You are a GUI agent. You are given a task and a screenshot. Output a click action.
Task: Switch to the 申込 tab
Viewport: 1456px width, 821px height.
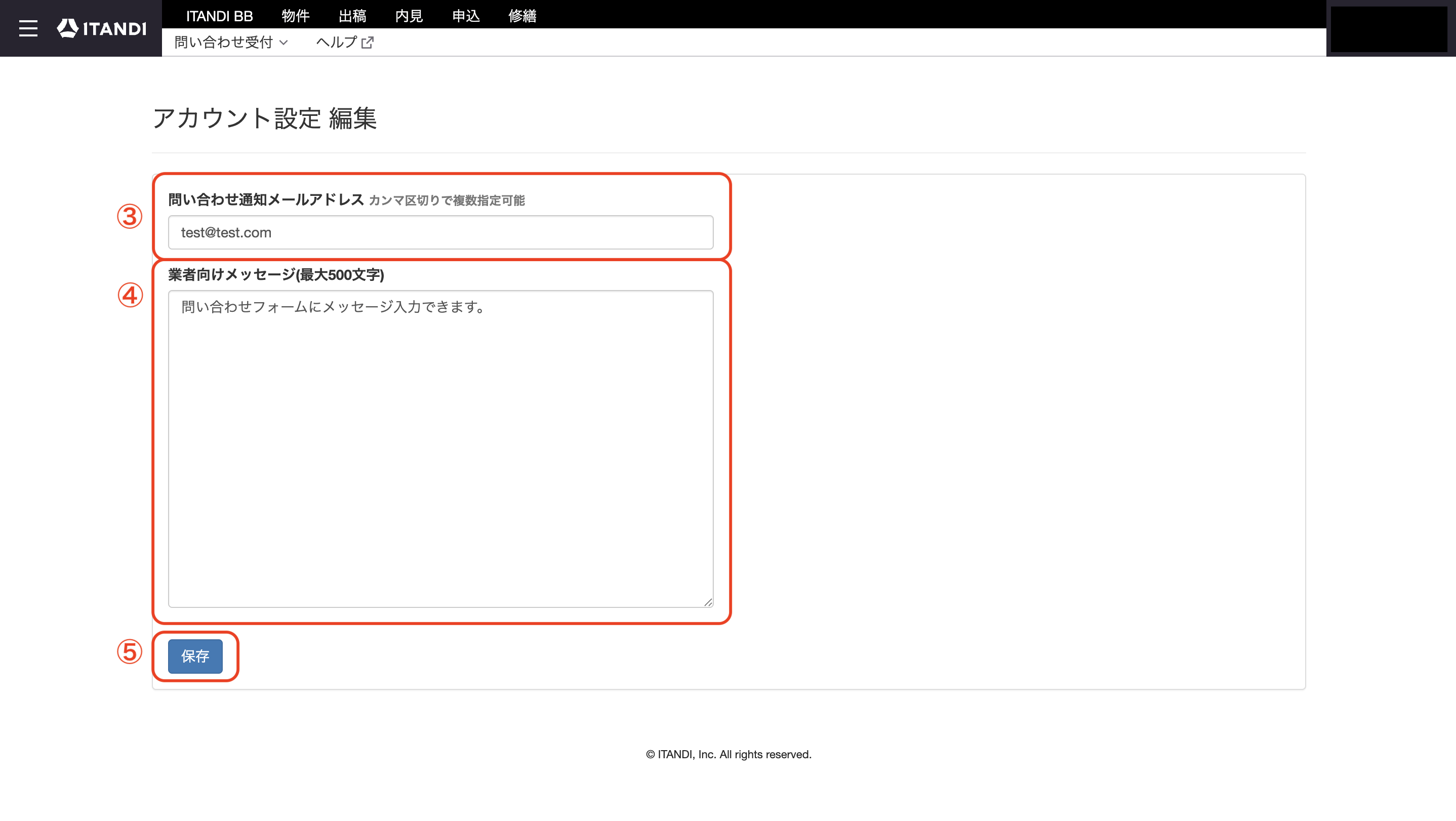click(466, 16)
